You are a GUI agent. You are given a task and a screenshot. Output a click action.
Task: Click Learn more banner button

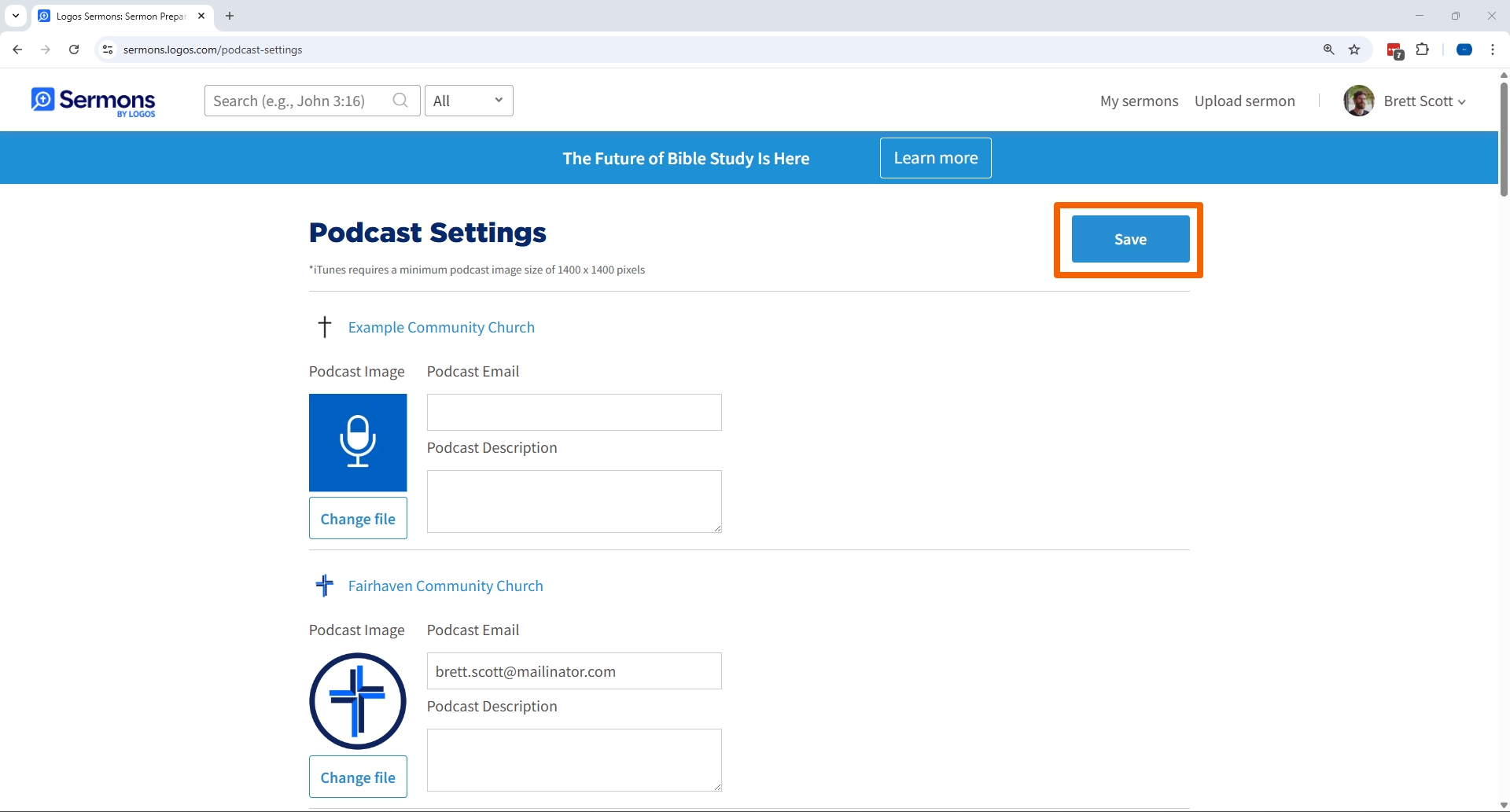pos(936,158)
